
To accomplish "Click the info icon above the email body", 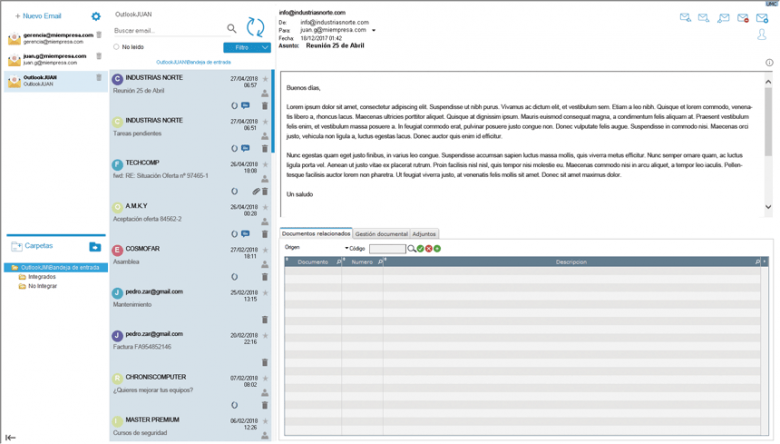I will point(769,62).
